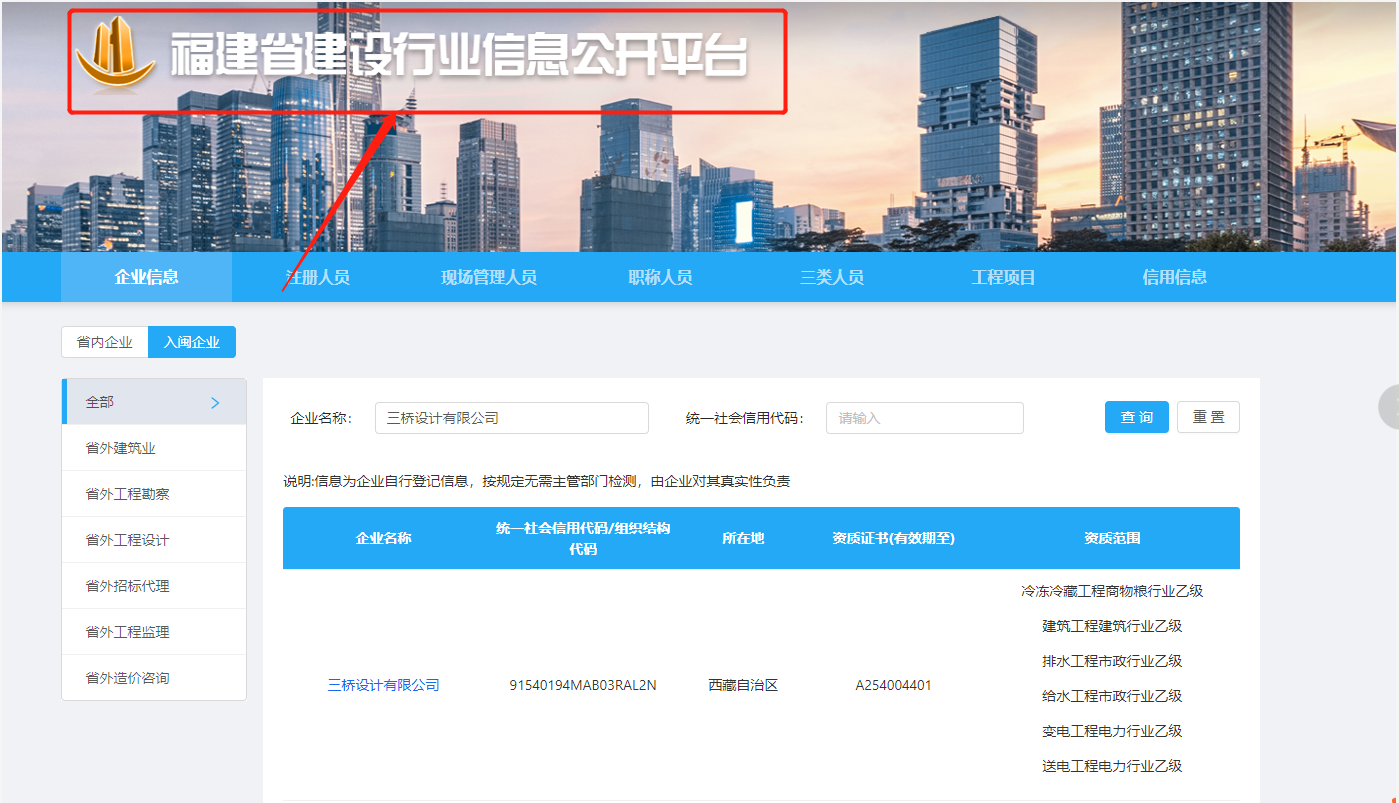Select the 工程项目 navigation tab

pyautogui.click(x=1003, y=277)
